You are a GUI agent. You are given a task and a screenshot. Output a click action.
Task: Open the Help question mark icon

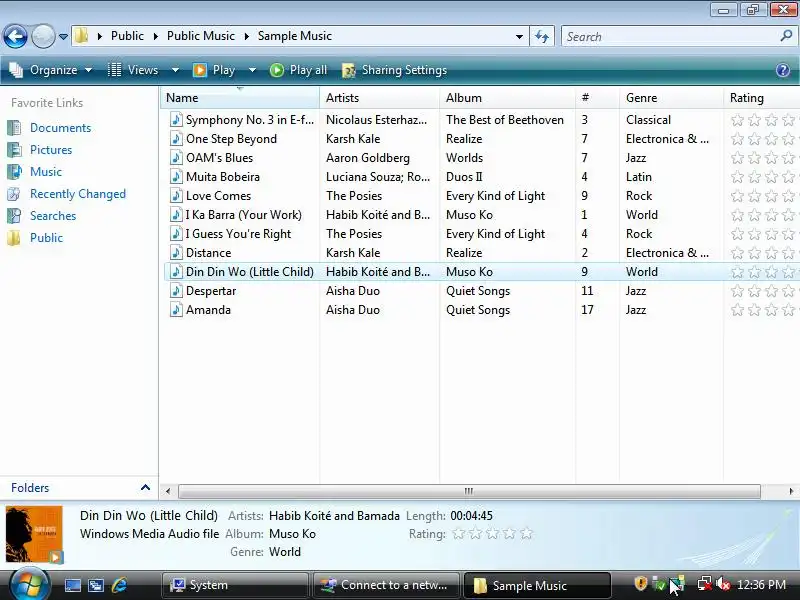pyautogui.click(x=783, y=70)
